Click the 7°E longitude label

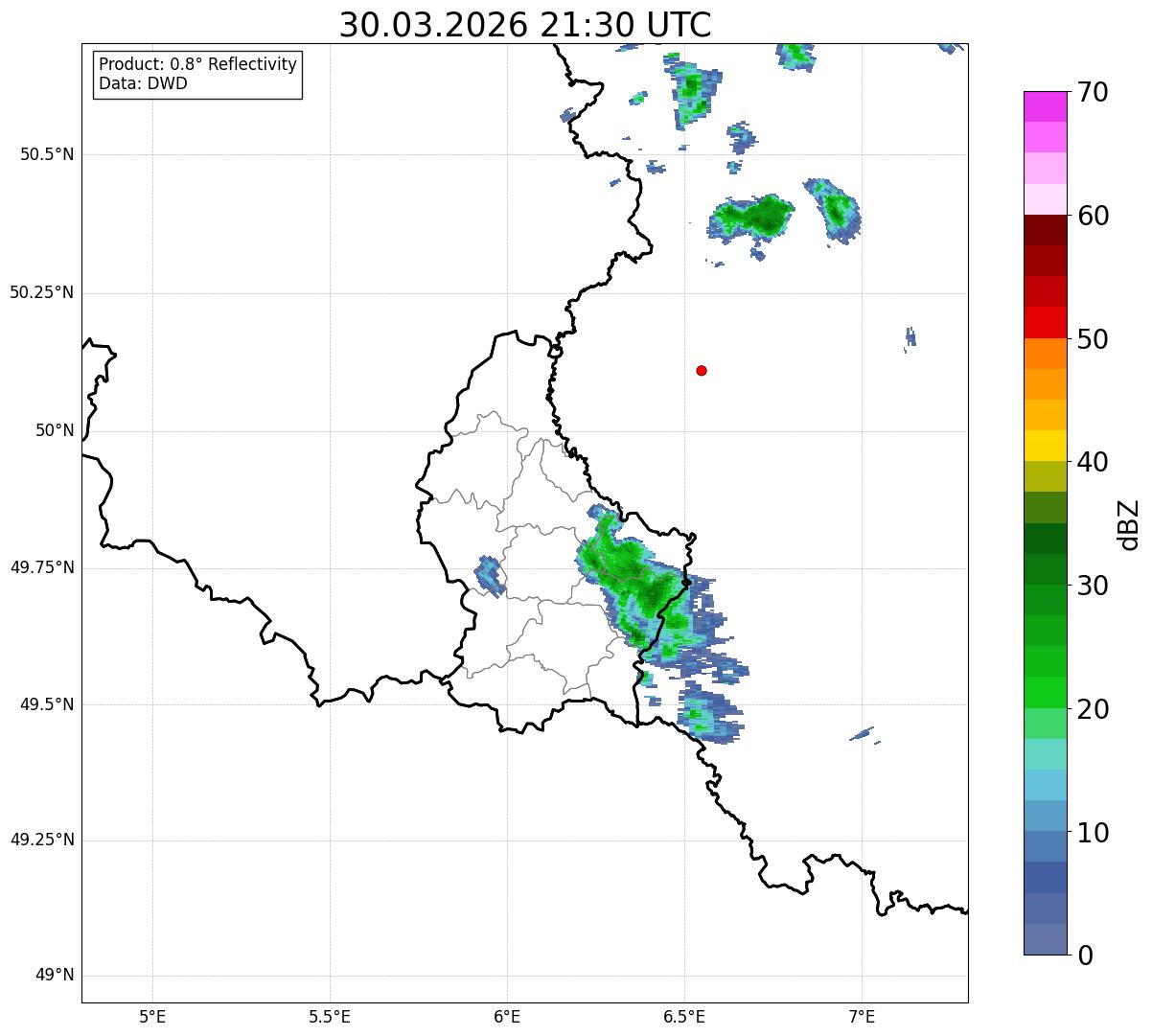862,1016
